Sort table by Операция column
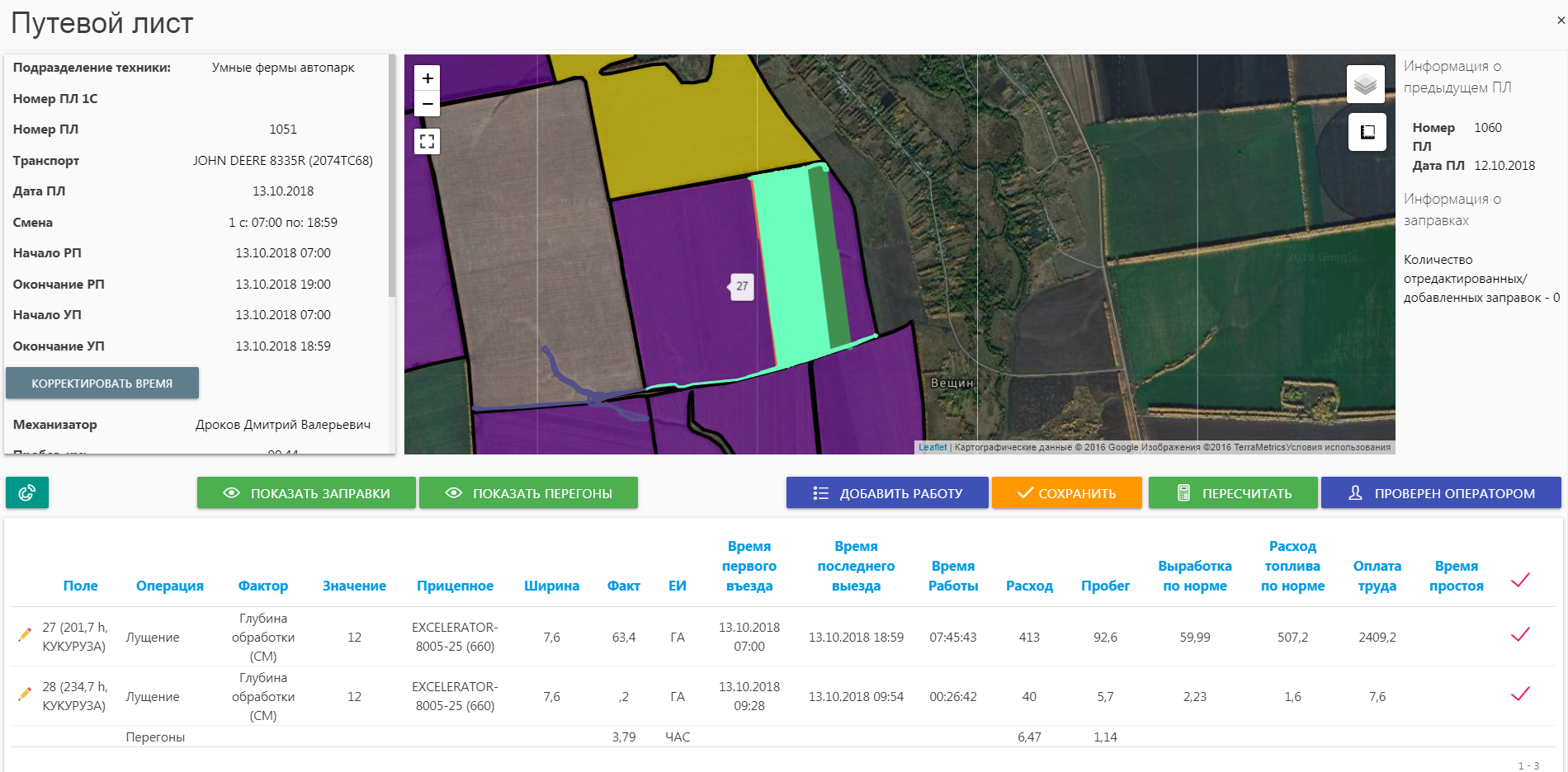 (170, 586)
